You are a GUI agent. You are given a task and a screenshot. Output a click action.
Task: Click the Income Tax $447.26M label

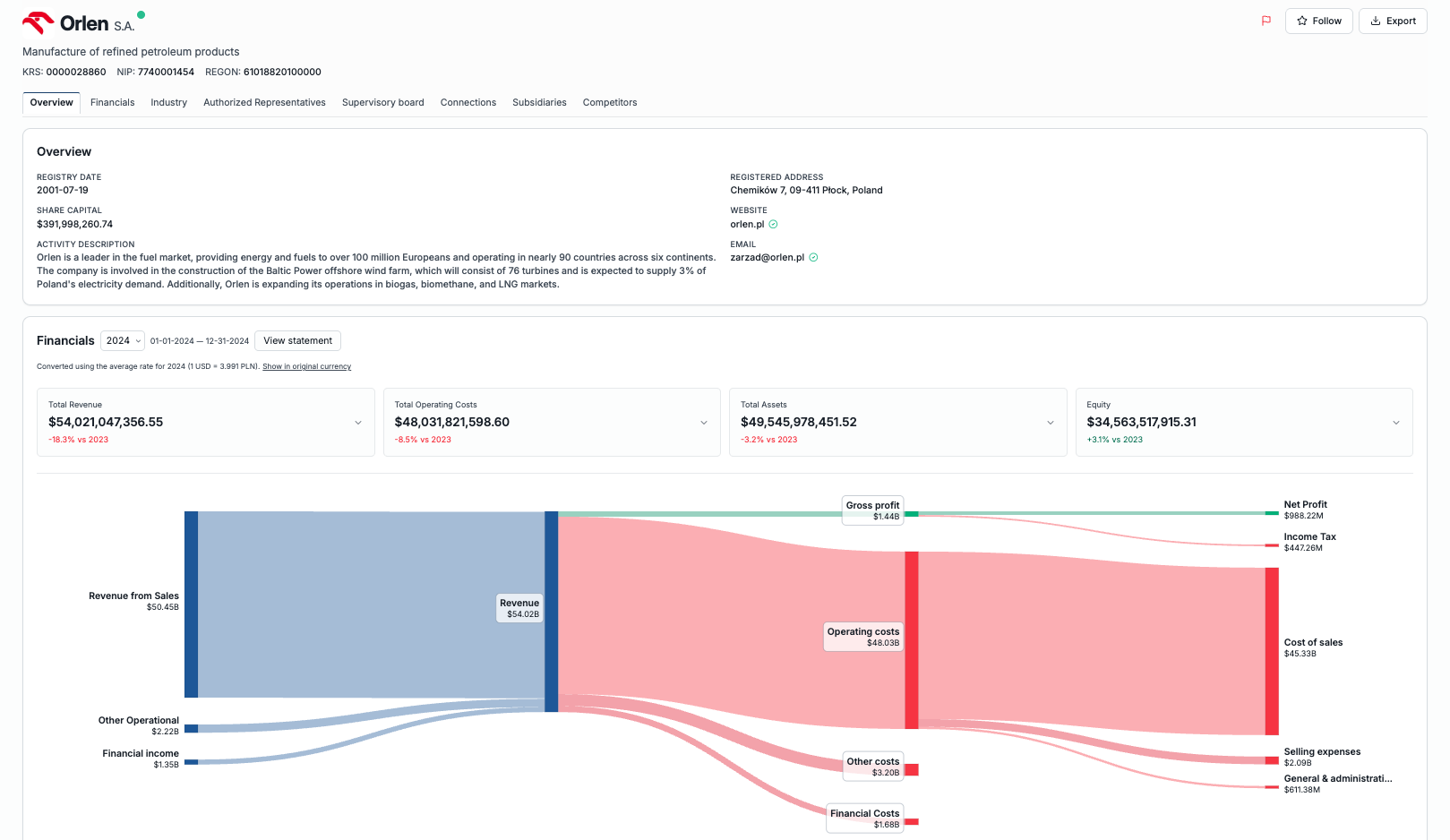[1309, 542]
